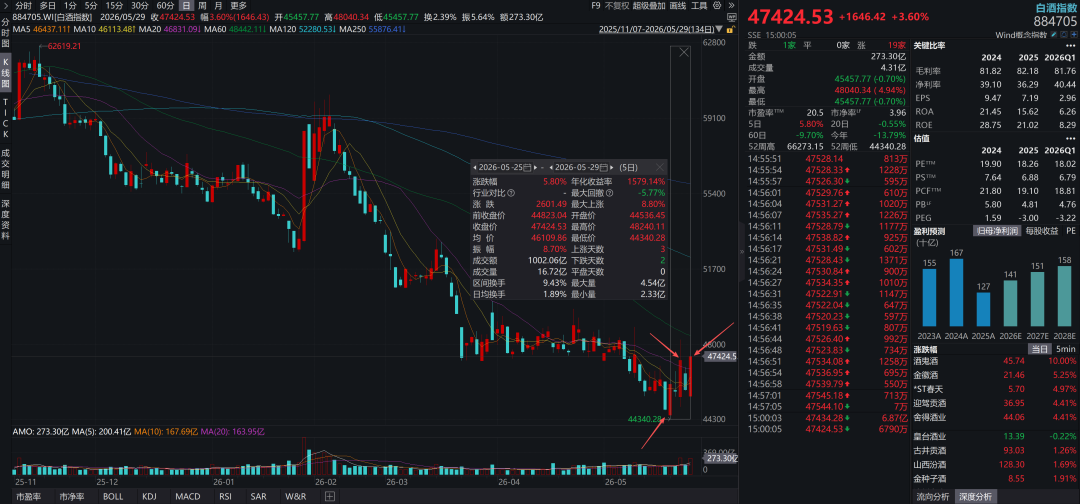The height and width of the screenshot is (504, 1080).
Task: Toggle 不复权 price adjustment mode
Action: 617,5
